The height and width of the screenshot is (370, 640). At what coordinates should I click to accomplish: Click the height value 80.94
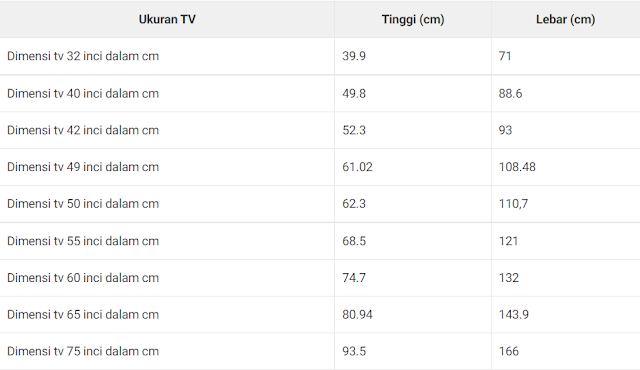[357, 315]
